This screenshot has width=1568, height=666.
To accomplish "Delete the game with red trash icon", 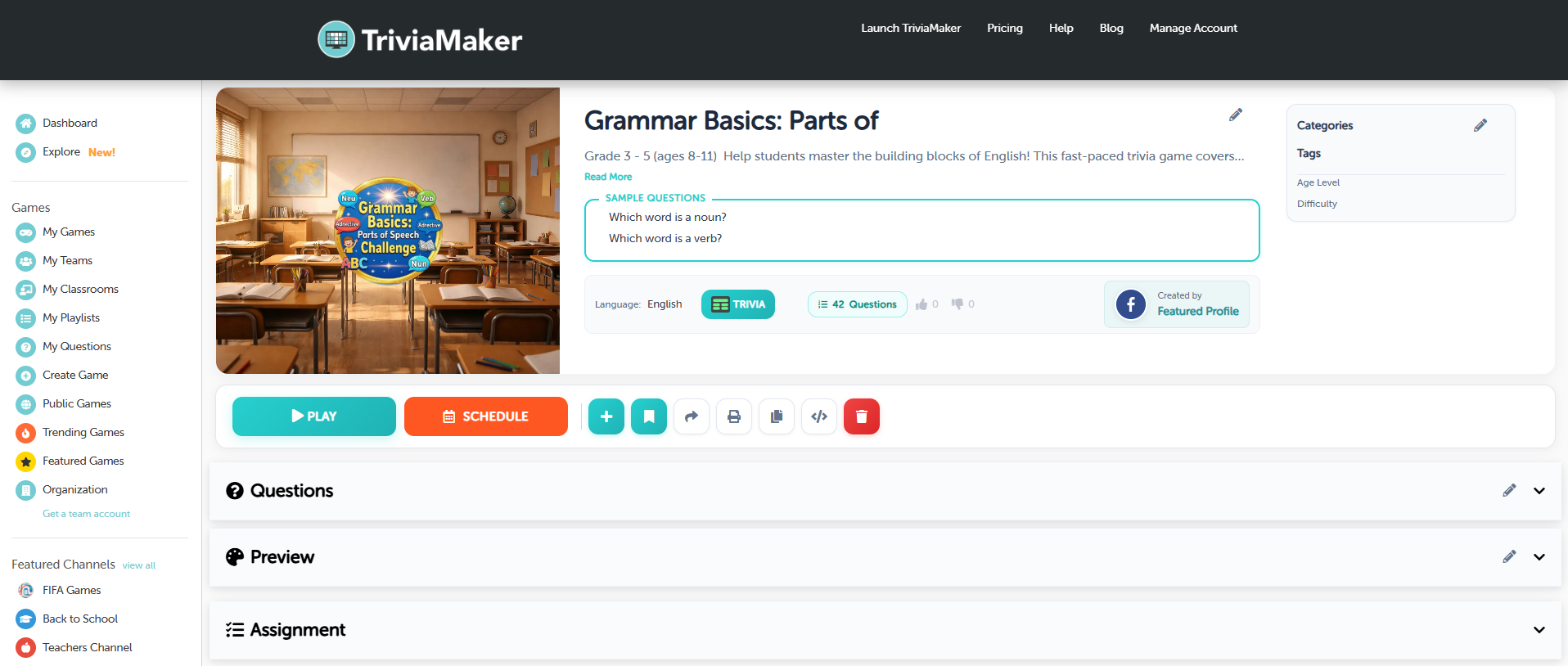I will (862, 416).
